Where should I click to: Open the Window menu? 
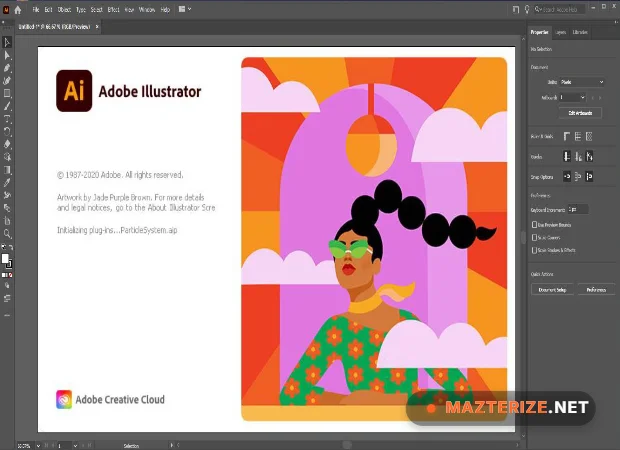147,9
